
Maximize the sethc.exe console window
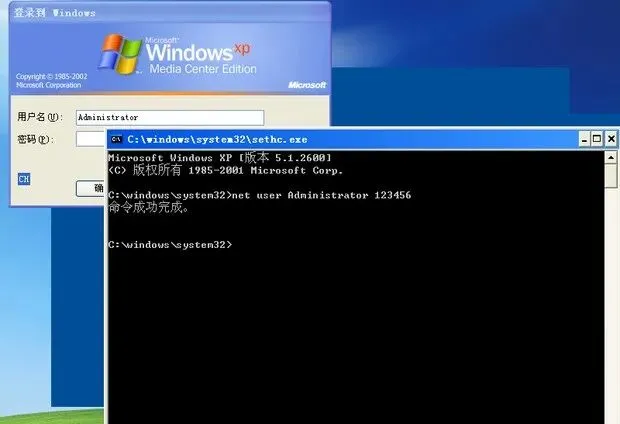pyautogui.click(x=597, y=139)
